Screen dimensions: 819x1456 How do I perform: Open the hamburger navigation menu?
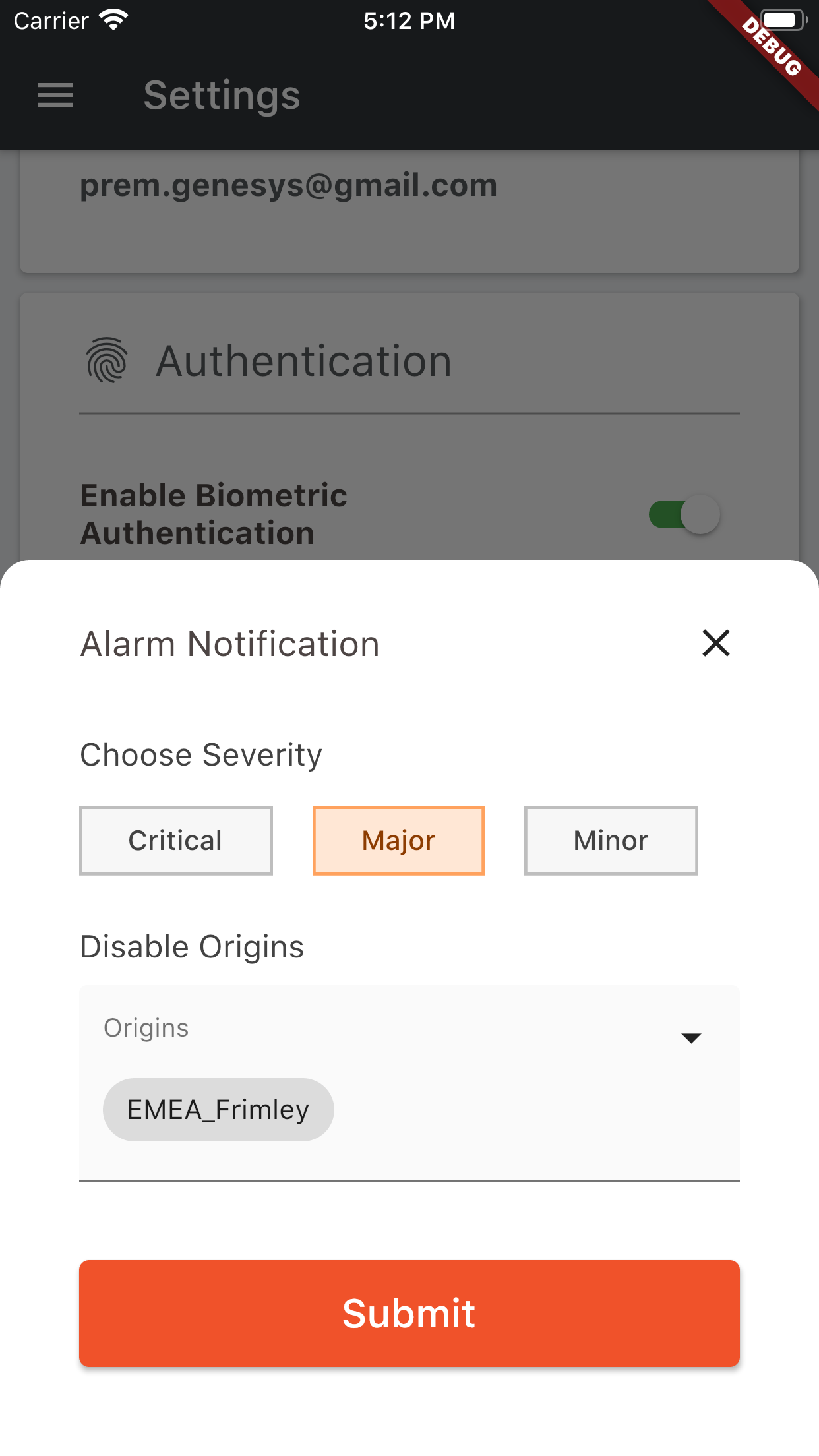pos(55,96)
